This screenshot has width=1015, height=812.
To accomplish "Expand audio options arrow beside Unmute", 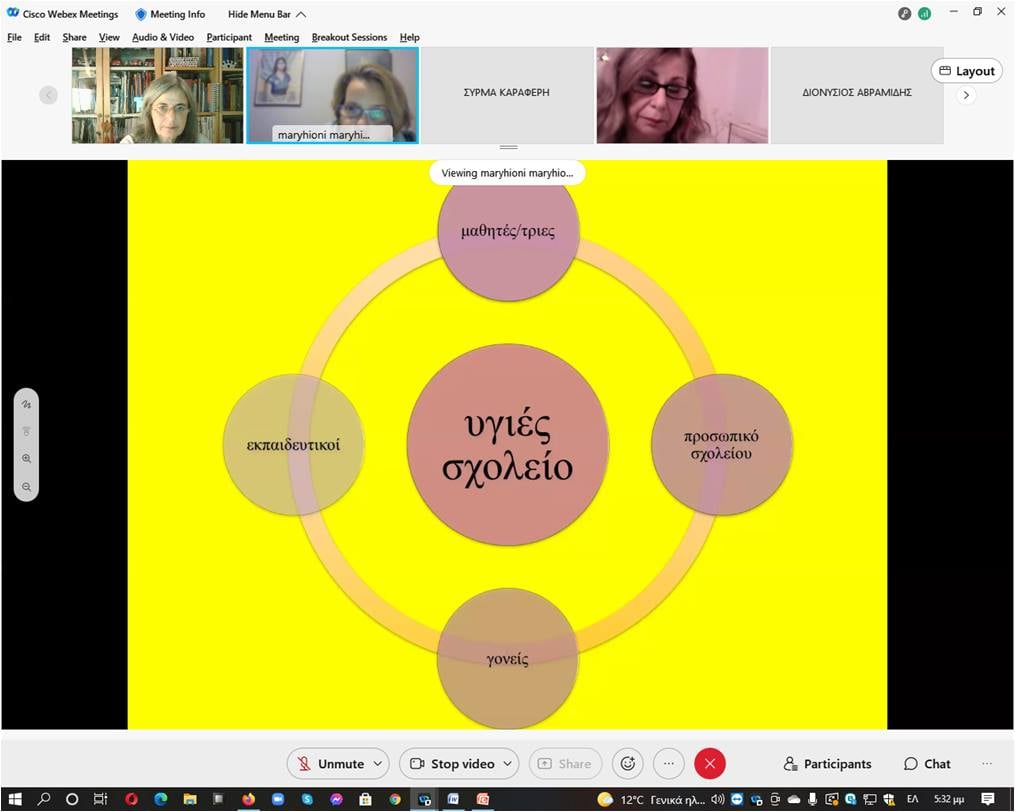I will [x=378, y=764].
